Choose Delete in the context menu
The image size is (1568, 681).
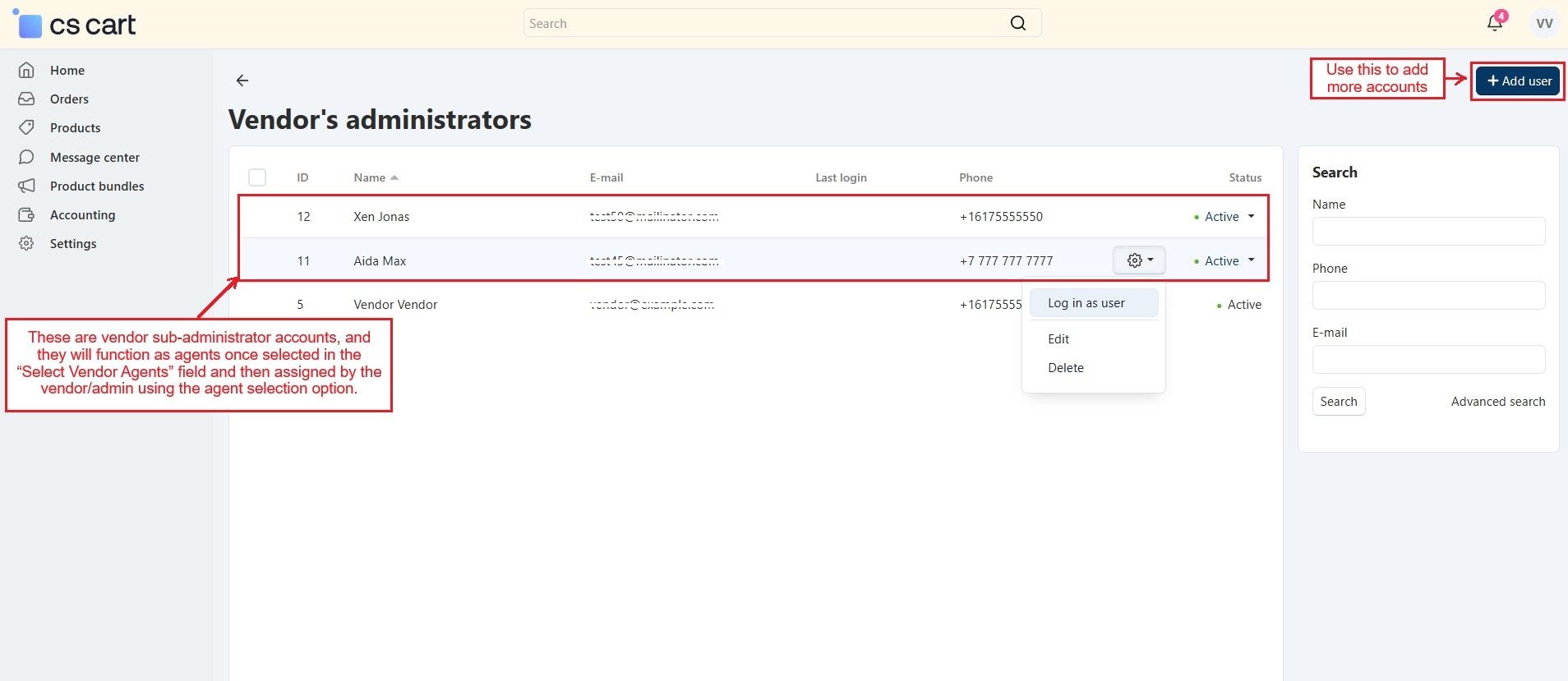coord(1065,368)
